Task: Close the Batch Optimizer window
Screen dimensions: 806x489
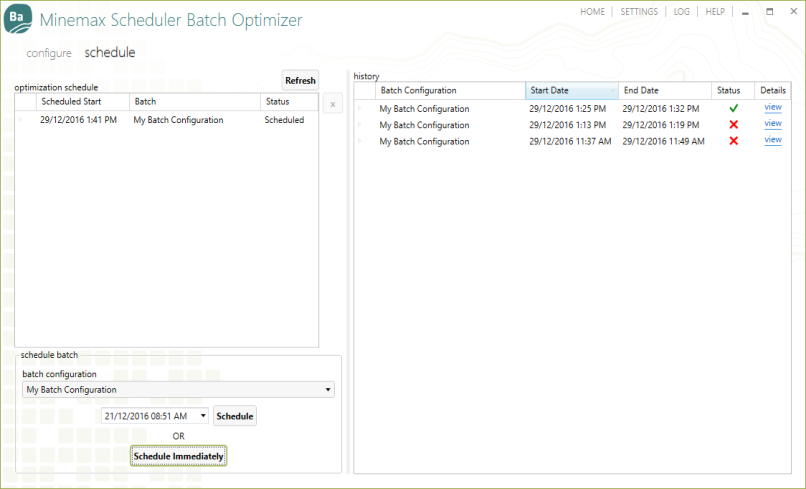Action: pyautogui.click(x=794, y=11)
